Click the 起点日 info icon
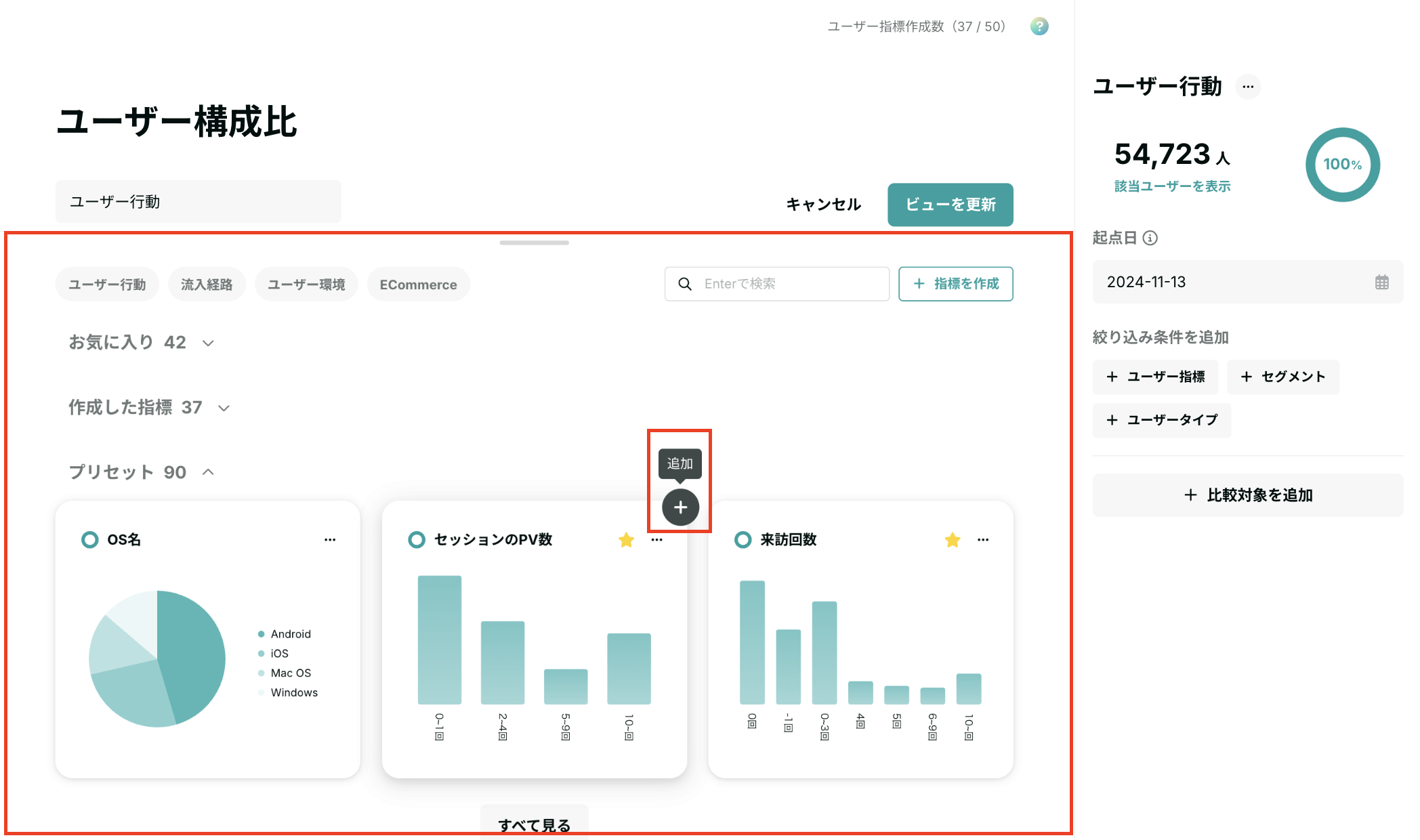Screen dimensions: 1420x840 coord(1150,238)
